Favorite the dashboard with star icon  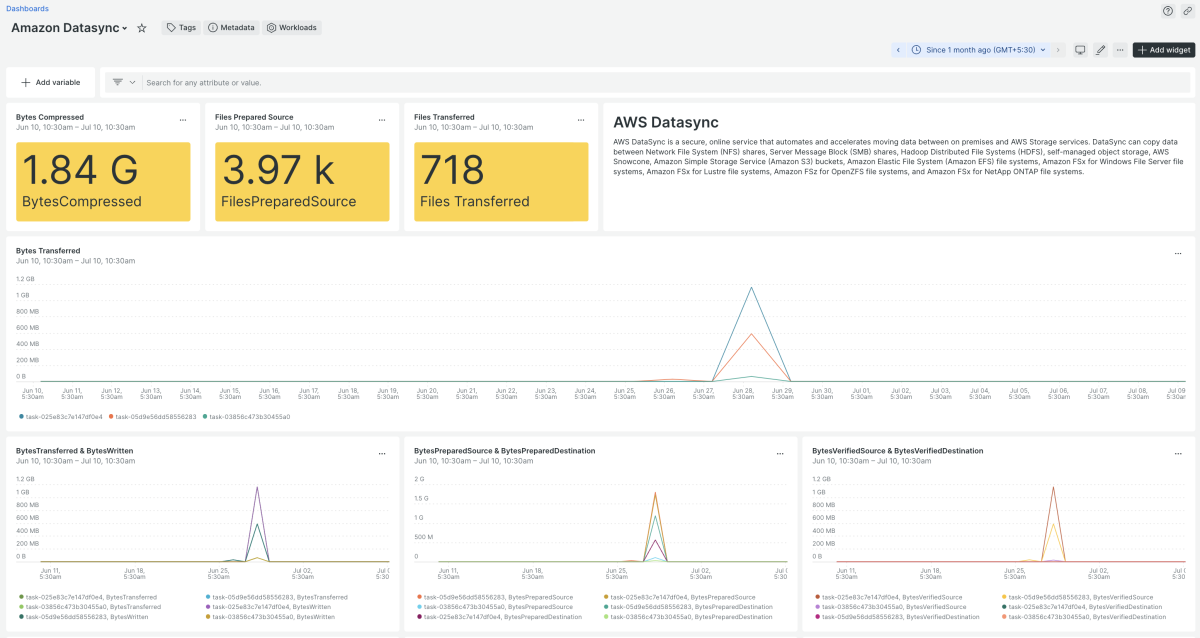tap(142, 28)
